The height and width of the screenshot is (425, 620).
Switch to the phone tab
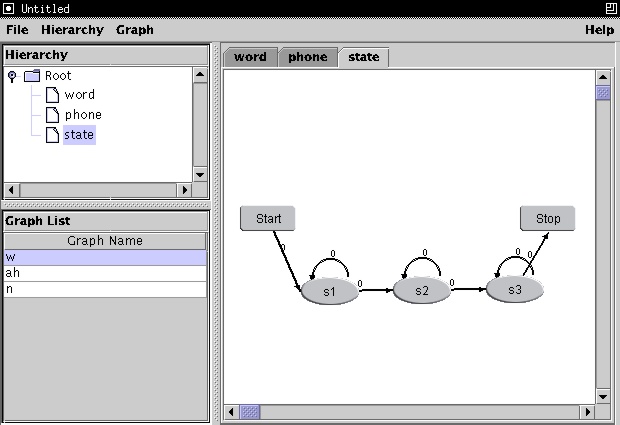(308, 57)
